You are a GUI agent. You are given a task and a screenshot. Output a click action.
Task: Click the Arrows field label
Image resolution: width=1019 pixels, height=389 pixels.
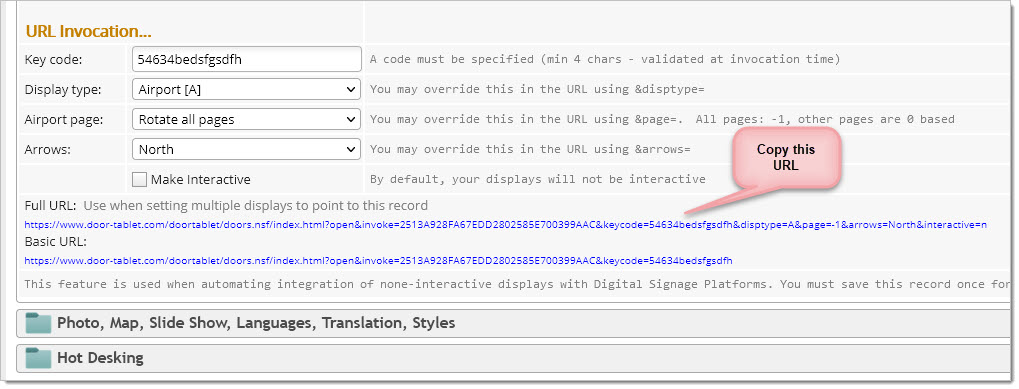(x=47, y=149)
